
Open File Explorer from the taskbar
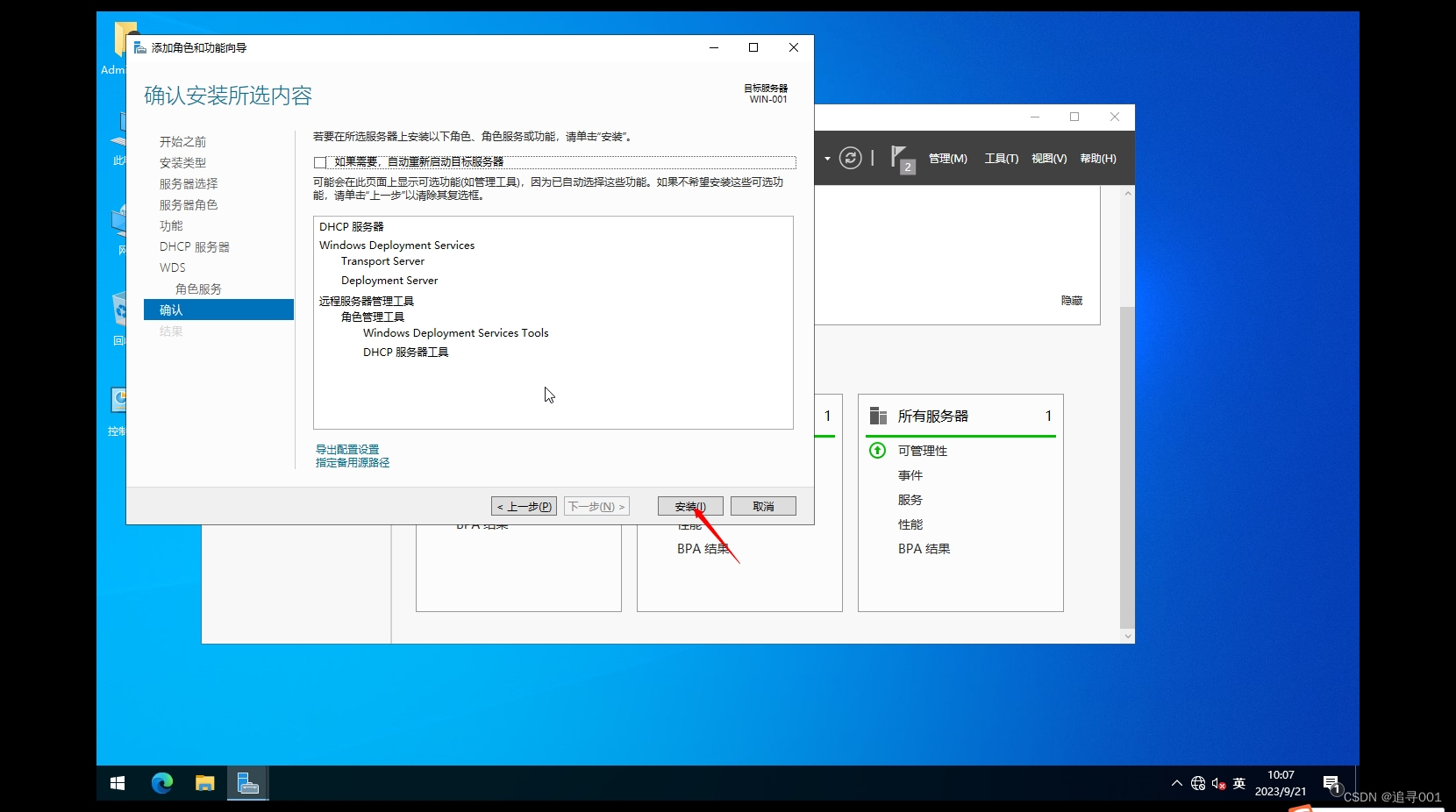point(205,783)
